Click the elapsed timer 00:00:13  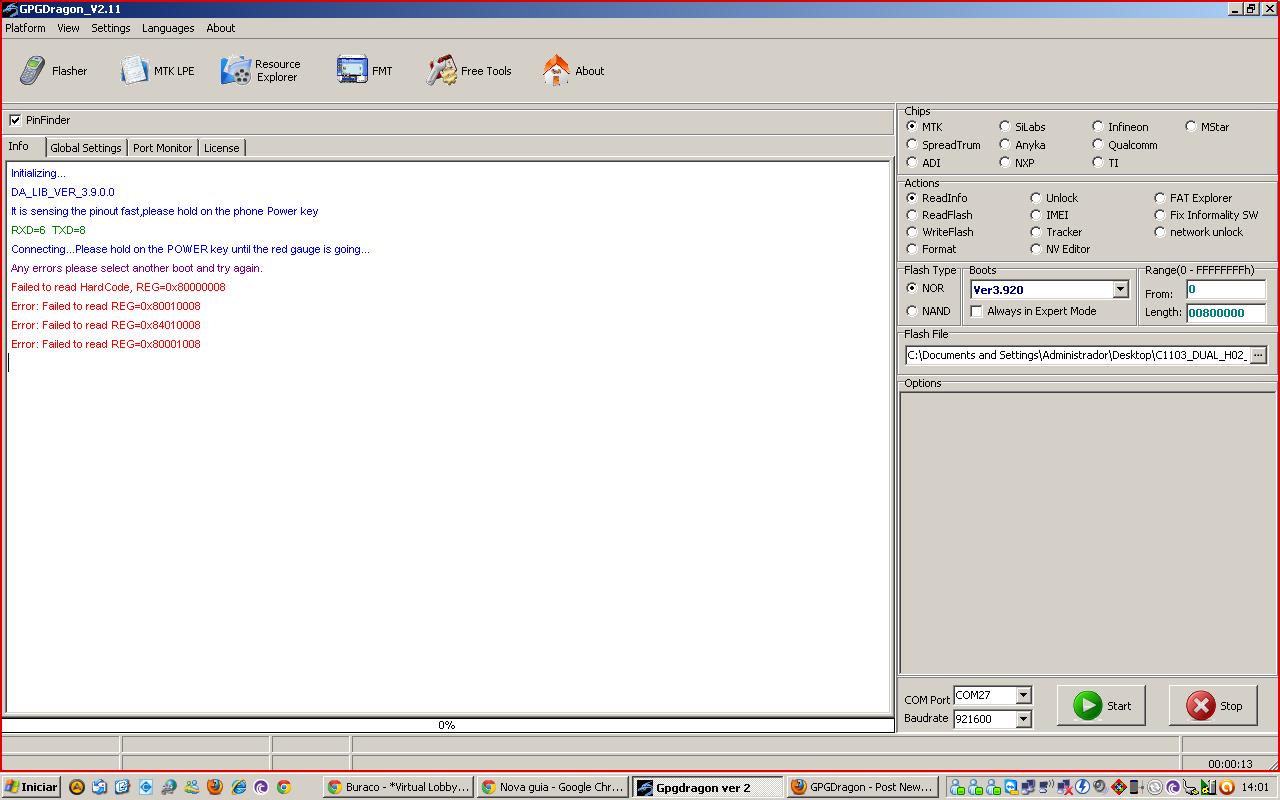tap(1230, 764)
